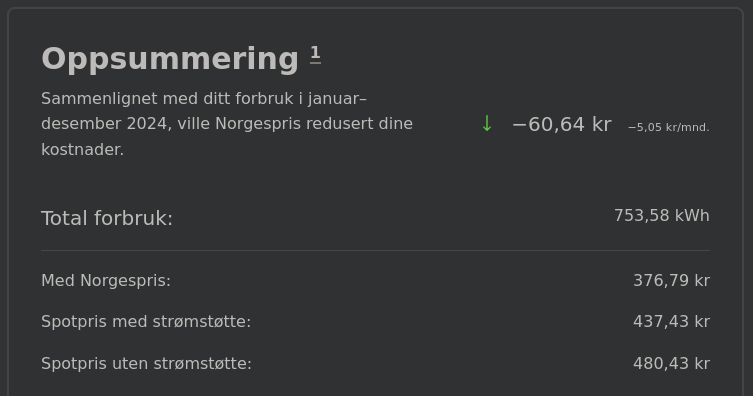Click the 437,43 kr spot price value
753x396 pixels.
pyautogui.click(x=671, y=322)
